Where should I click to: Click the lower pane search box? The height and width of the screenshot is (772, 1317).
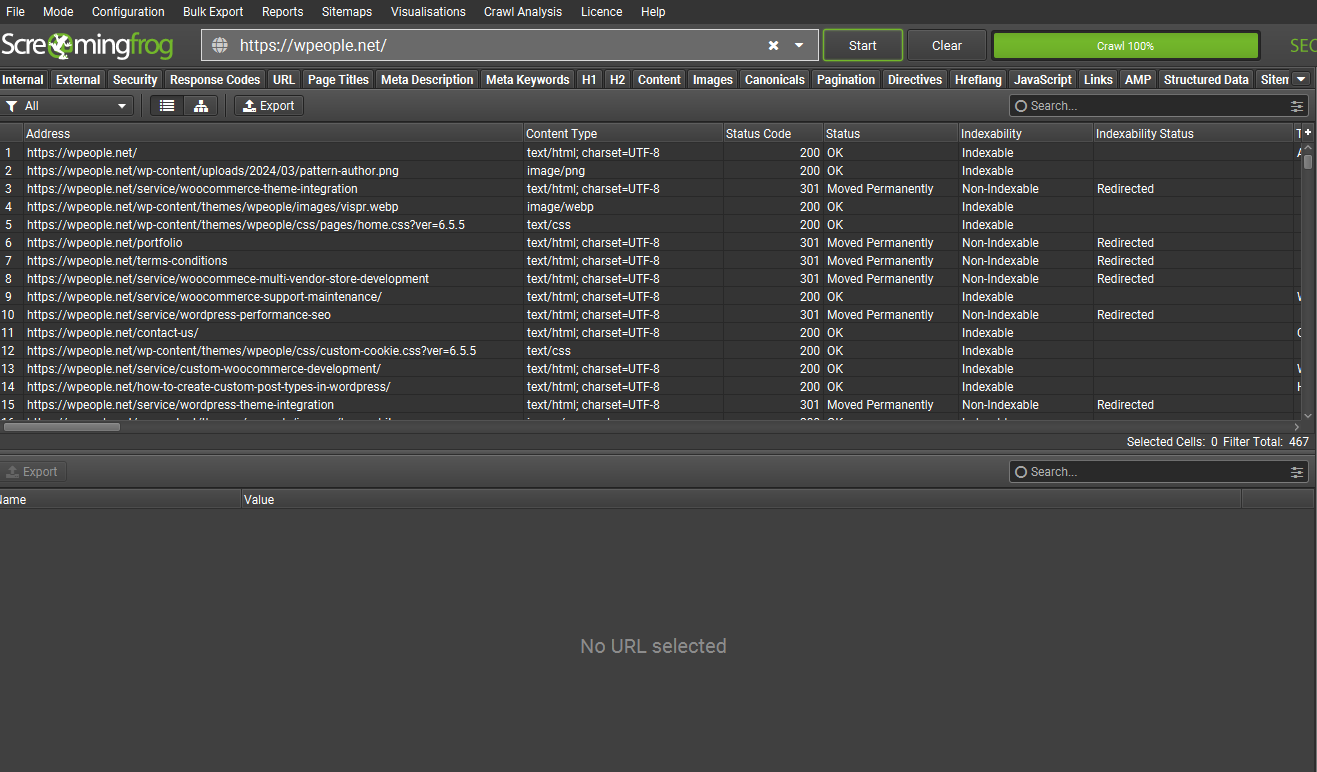[1148, 471]
